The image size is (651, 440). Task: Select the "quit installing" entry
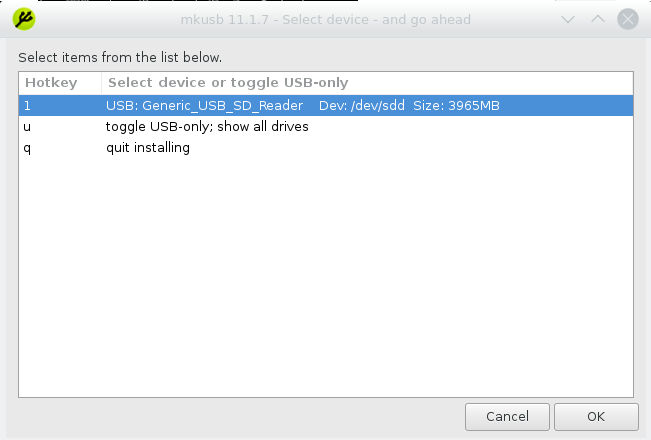tap(148, 148)
